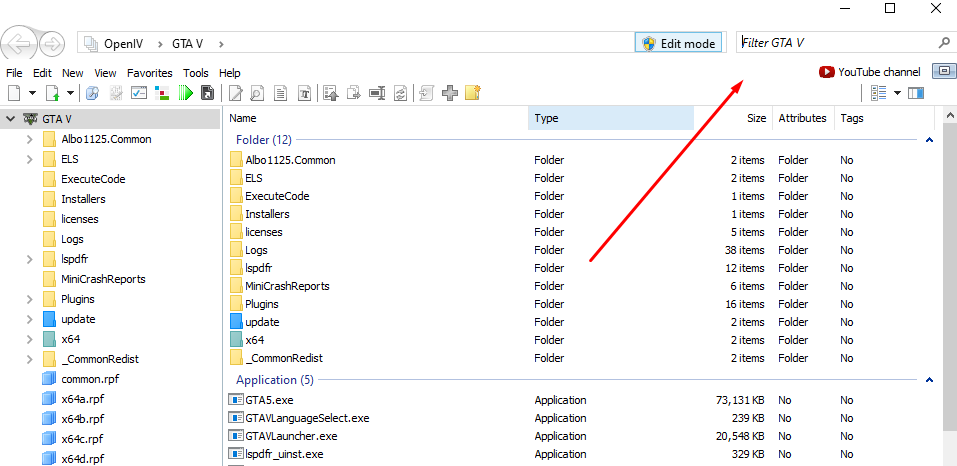Open the view style dropdown arrow
Screen dimensions: 957x466
coord(898,93)
